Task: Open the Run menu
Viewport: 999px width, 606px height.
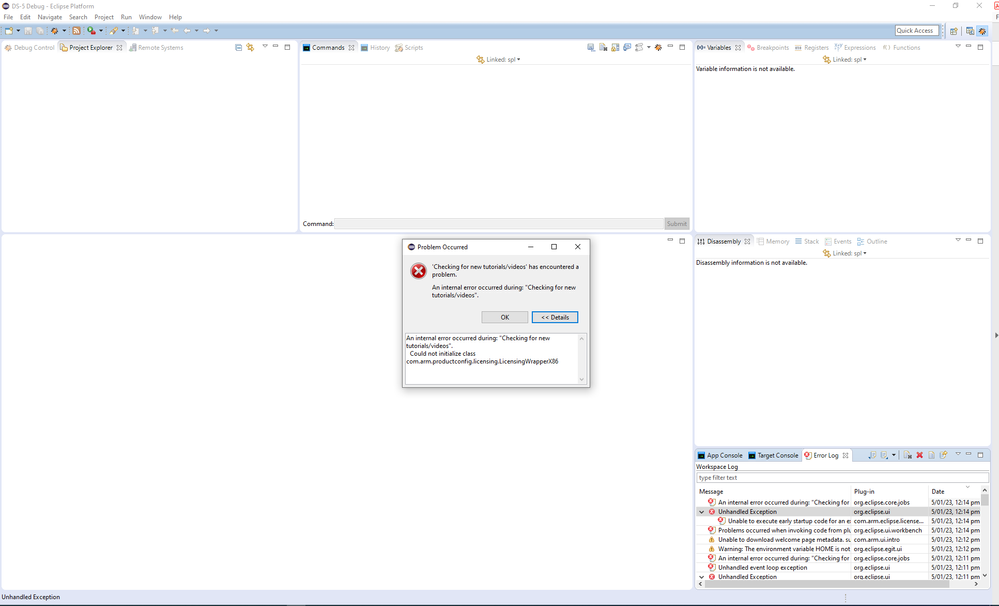Action: 126,17
